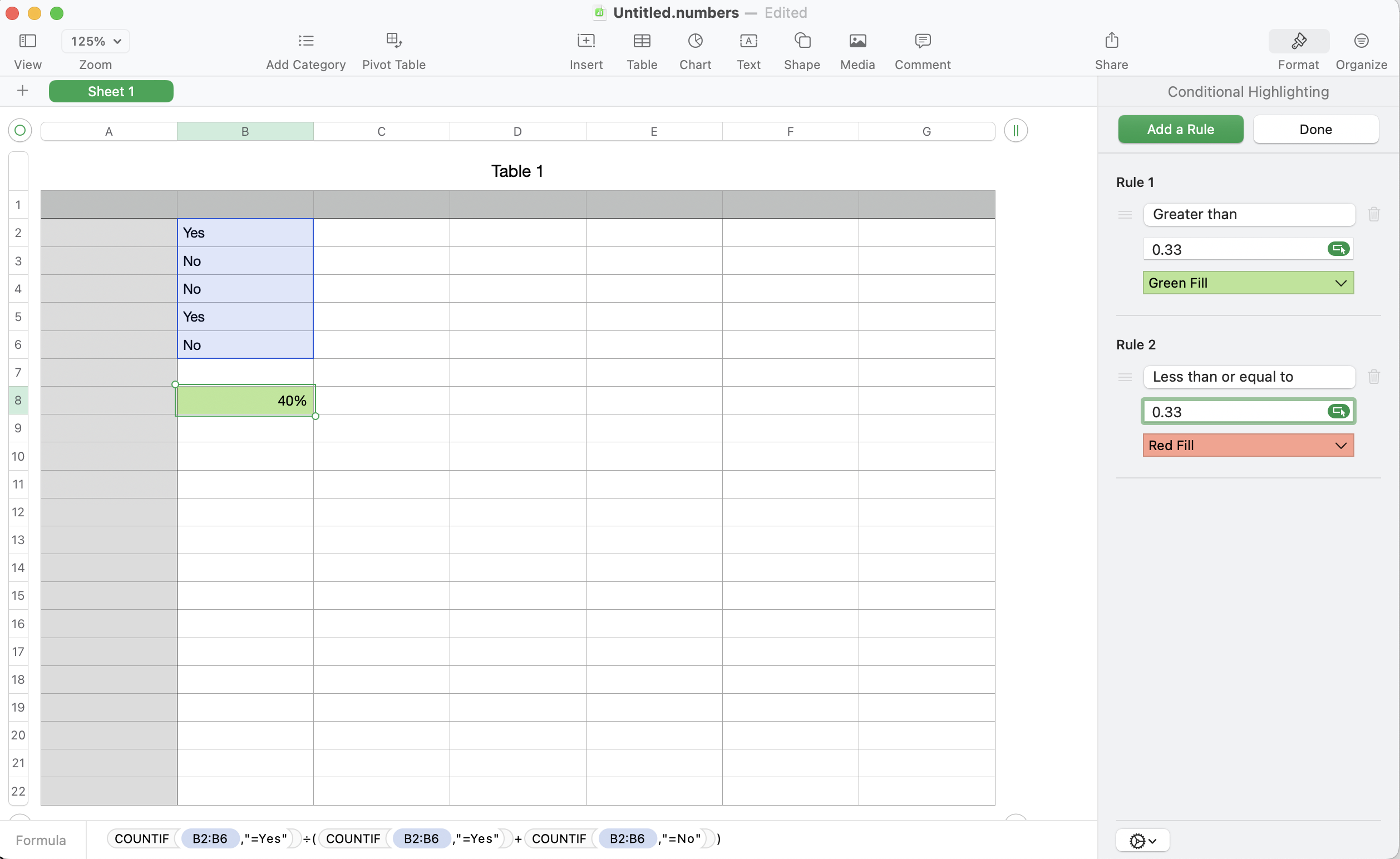Click the Done button

[x=1315, y=130]
